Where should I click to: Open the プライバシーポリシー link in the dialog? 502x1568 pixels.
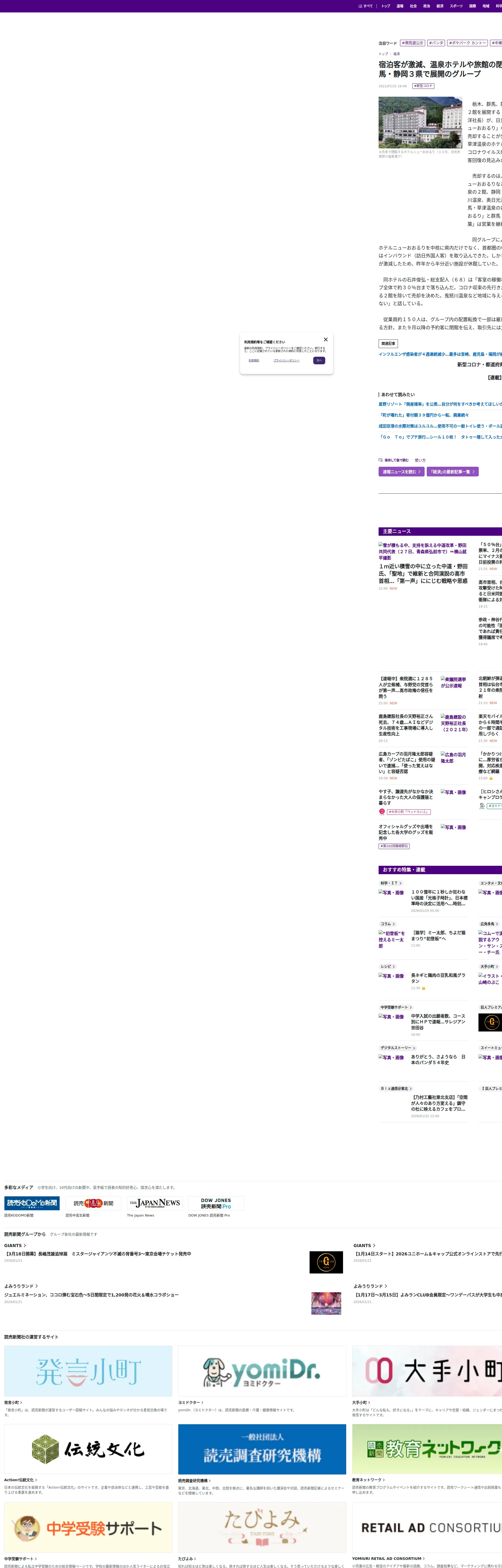(x=286, y=360)
